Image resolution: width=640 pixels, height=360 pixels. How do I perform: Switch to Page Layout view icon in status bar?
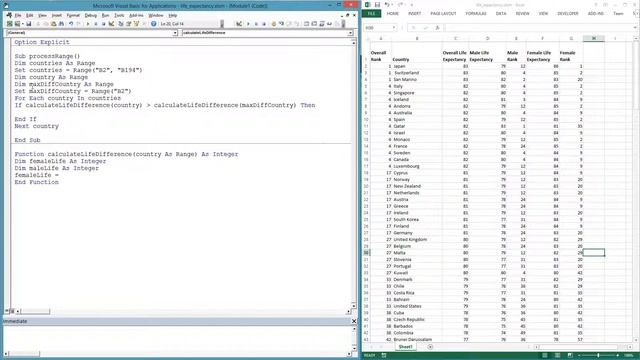557,356
